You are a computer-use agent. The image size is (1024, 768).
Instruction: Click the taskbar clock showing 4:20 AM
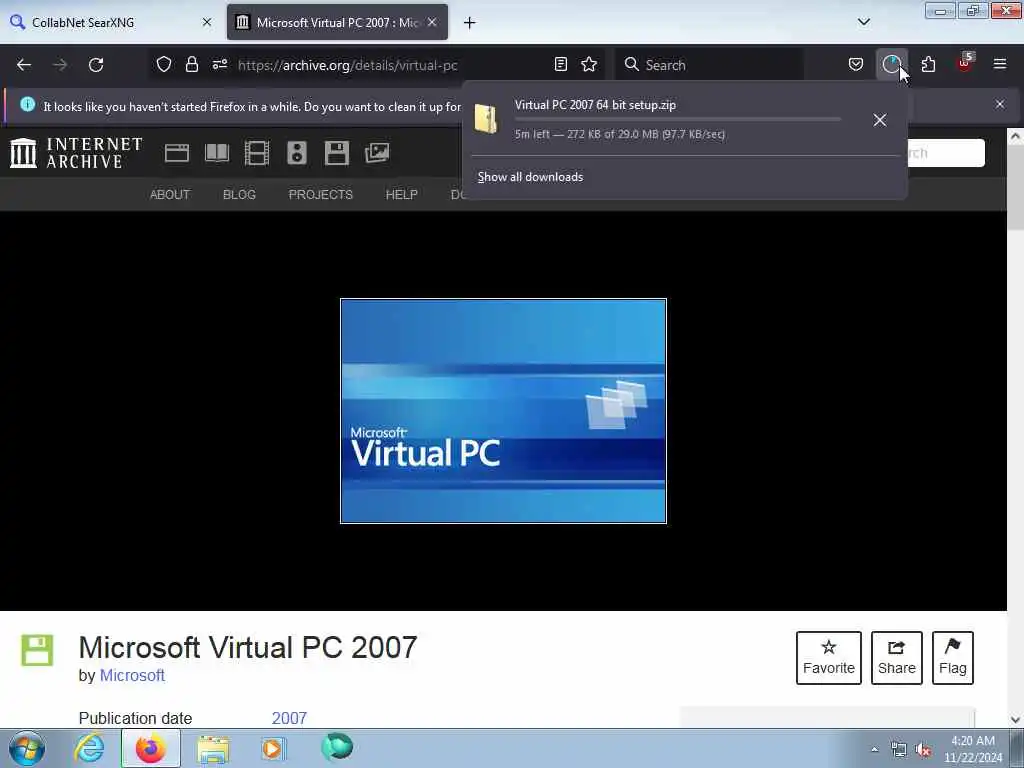[x=972, y=749]
